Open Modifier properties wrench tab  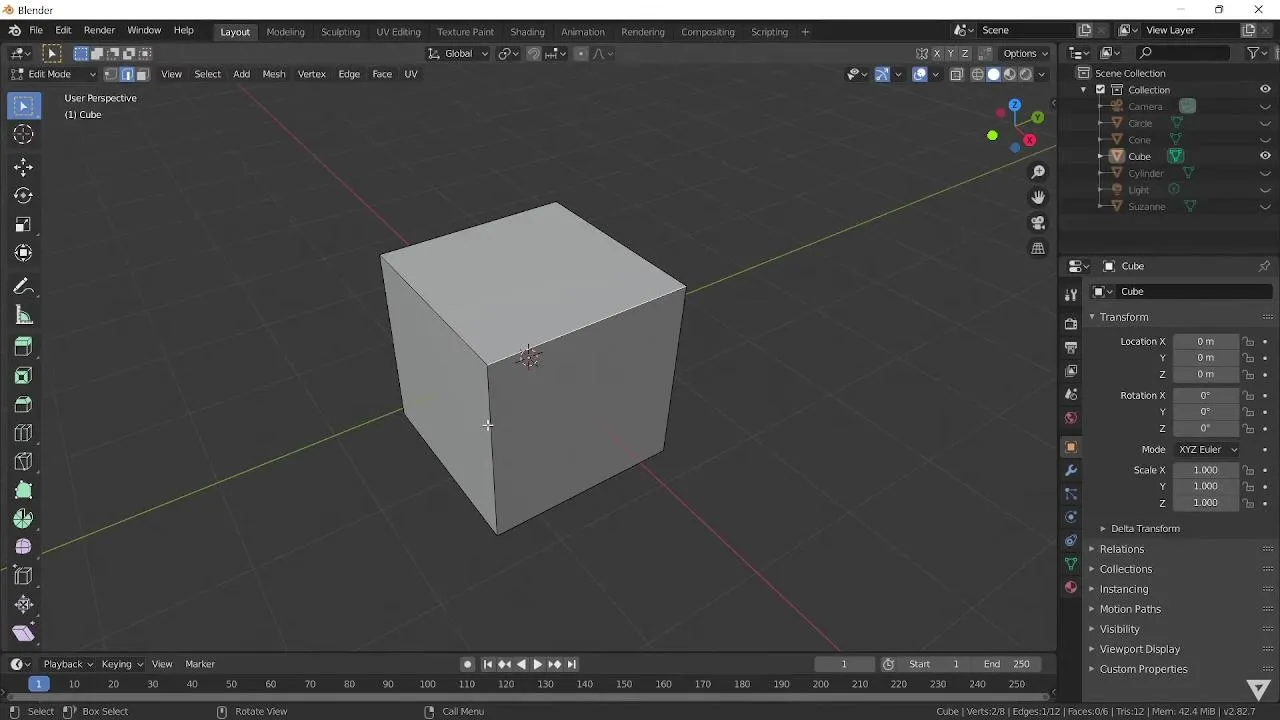coord(1071,470)
